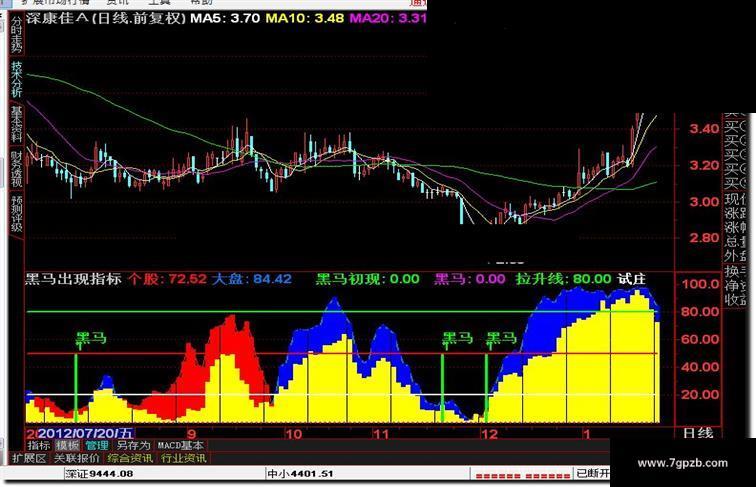Click month 12 on the time axis

tap(489, 433)
